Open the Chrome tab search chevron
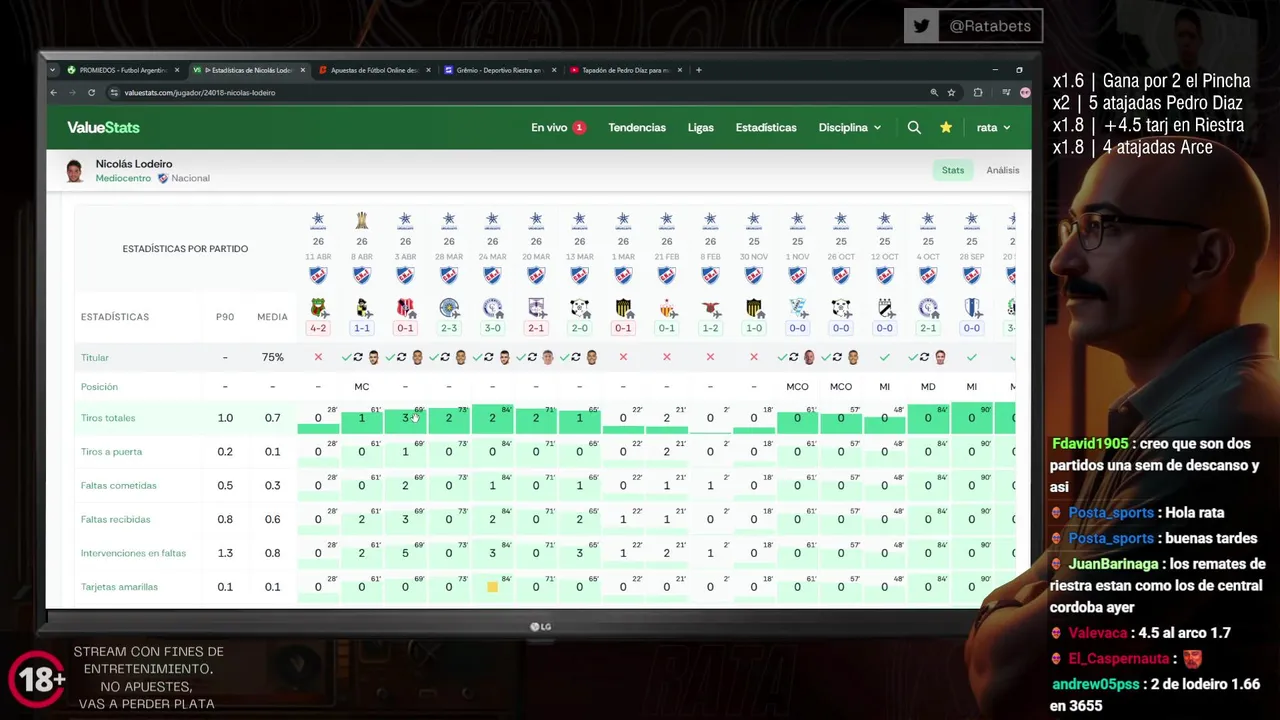Image resolution: width=1280 pixels, height=720 pixels. click(53, 70)
